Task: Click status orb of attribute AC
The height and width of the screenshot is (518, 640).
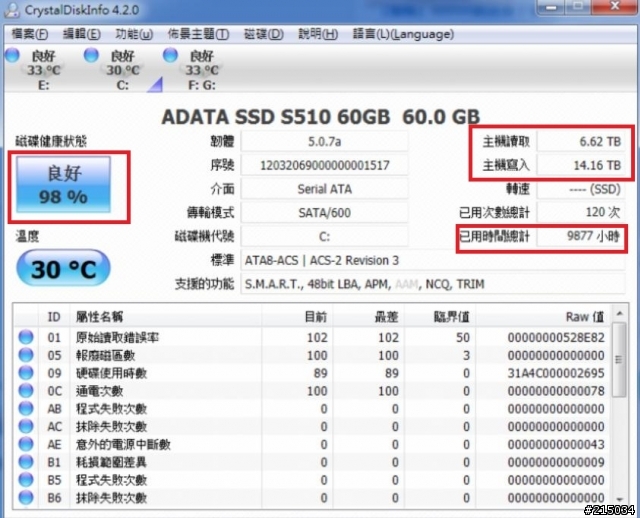Action: [26, 426]
